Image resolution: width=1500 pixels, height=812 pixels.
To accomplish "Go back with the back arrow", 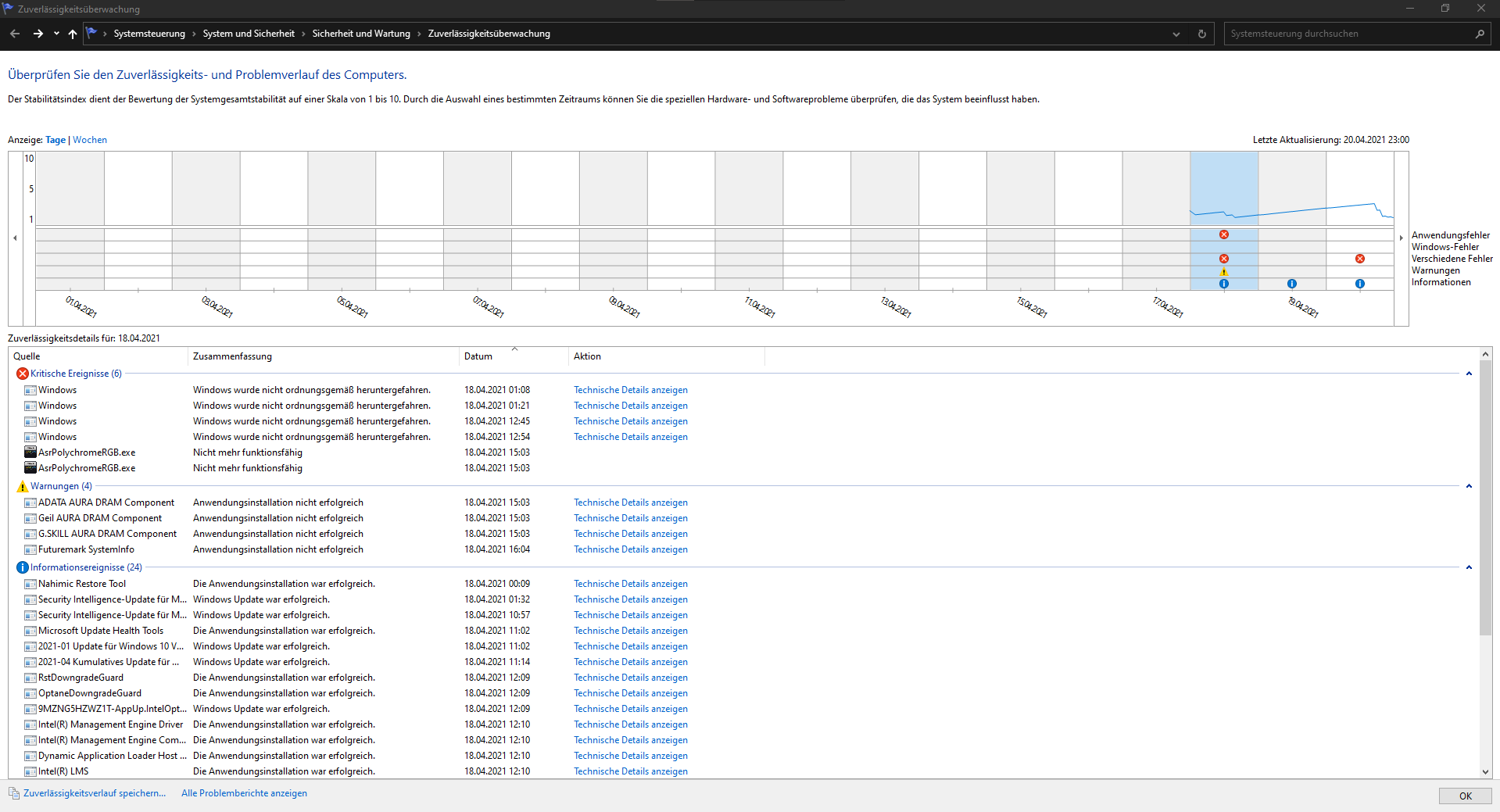I will pos(15,34).
